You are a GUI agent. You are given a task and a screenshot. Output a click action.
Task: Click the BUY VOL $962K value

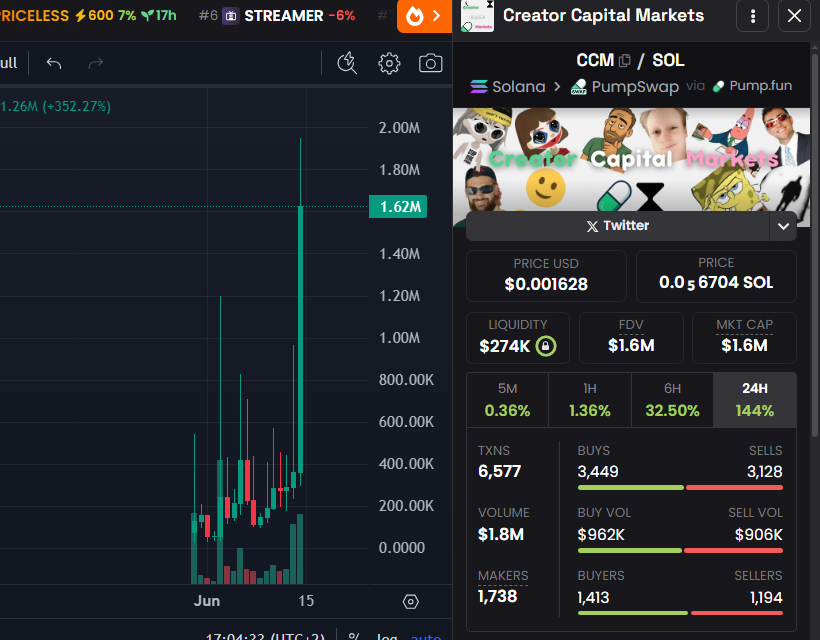(601, 534)
